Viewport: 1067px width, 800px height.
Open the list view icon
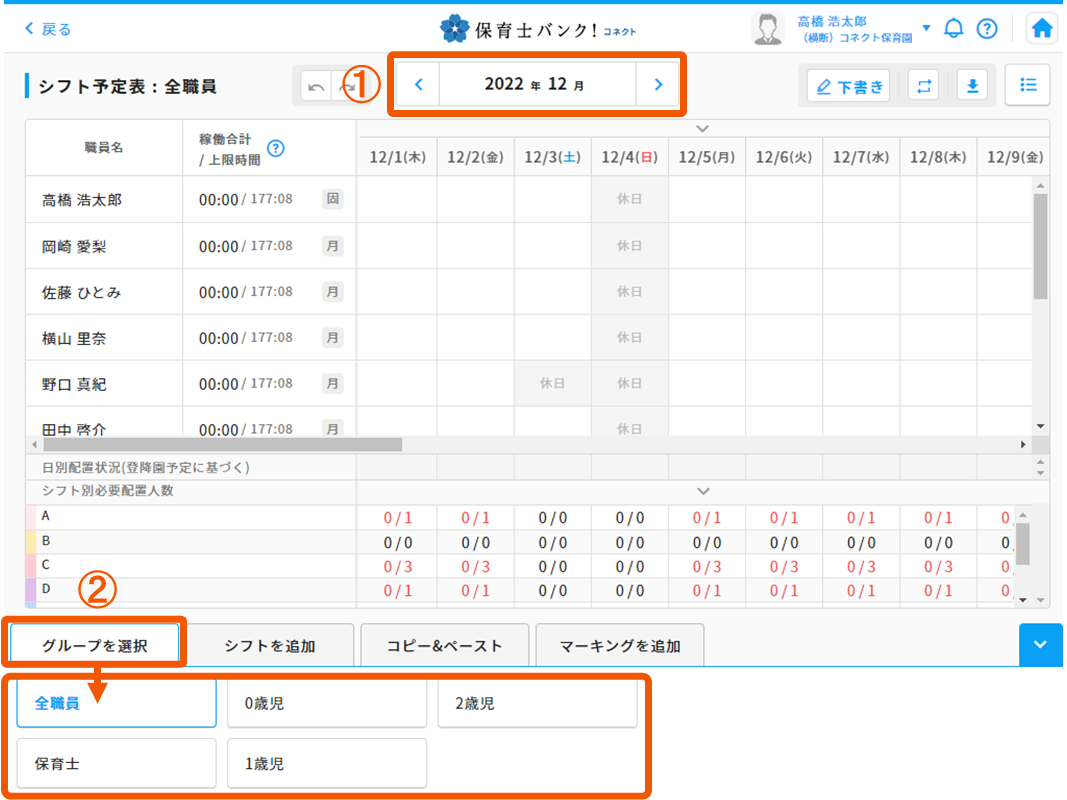[x=1027, y=86]
